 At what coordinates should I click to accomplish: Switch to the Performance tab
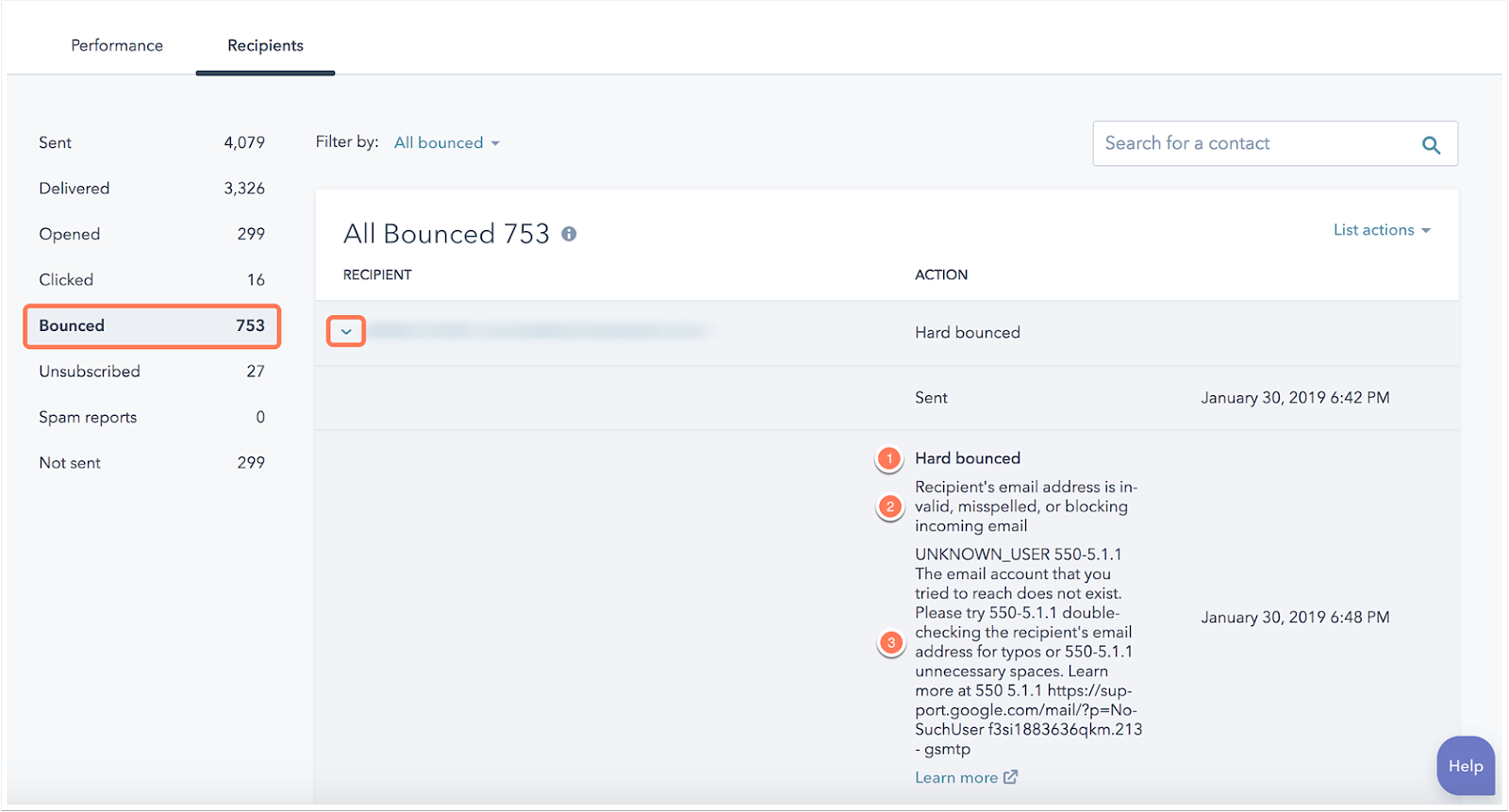tap(117, 45)
